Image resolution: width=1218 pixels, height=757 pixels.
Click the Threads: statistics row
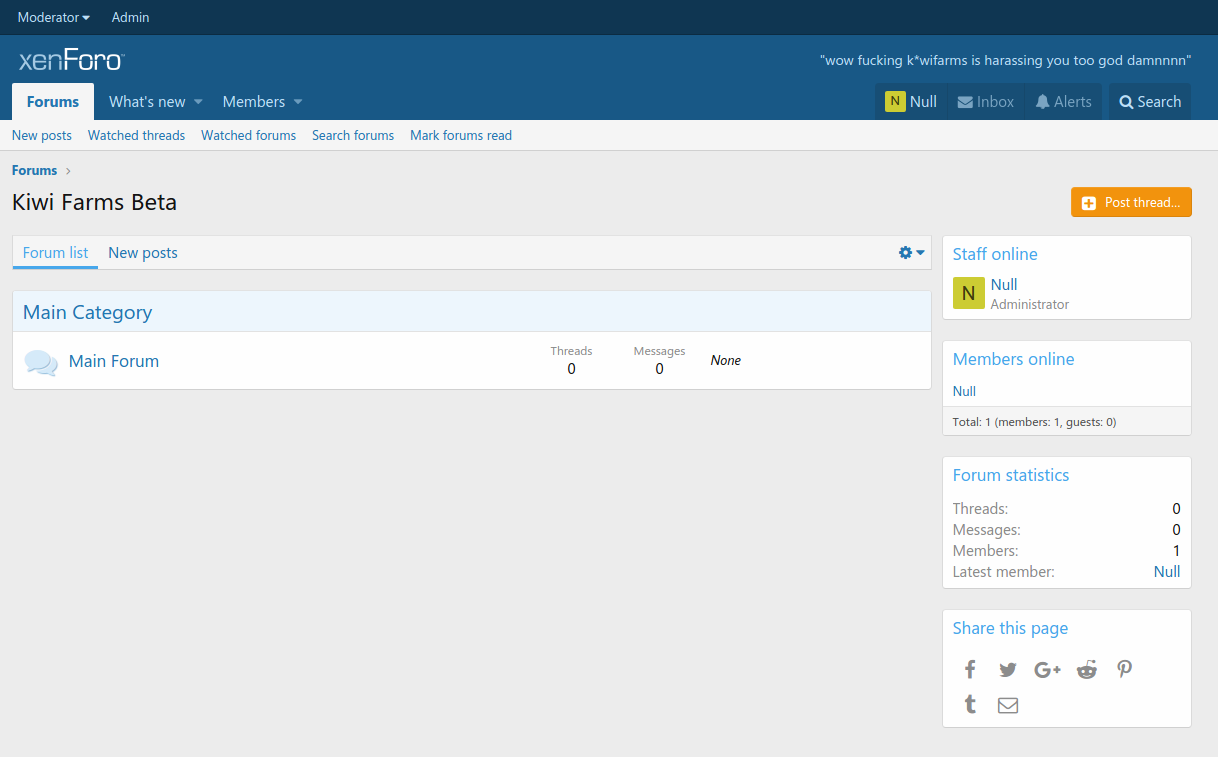[1067, 509]
